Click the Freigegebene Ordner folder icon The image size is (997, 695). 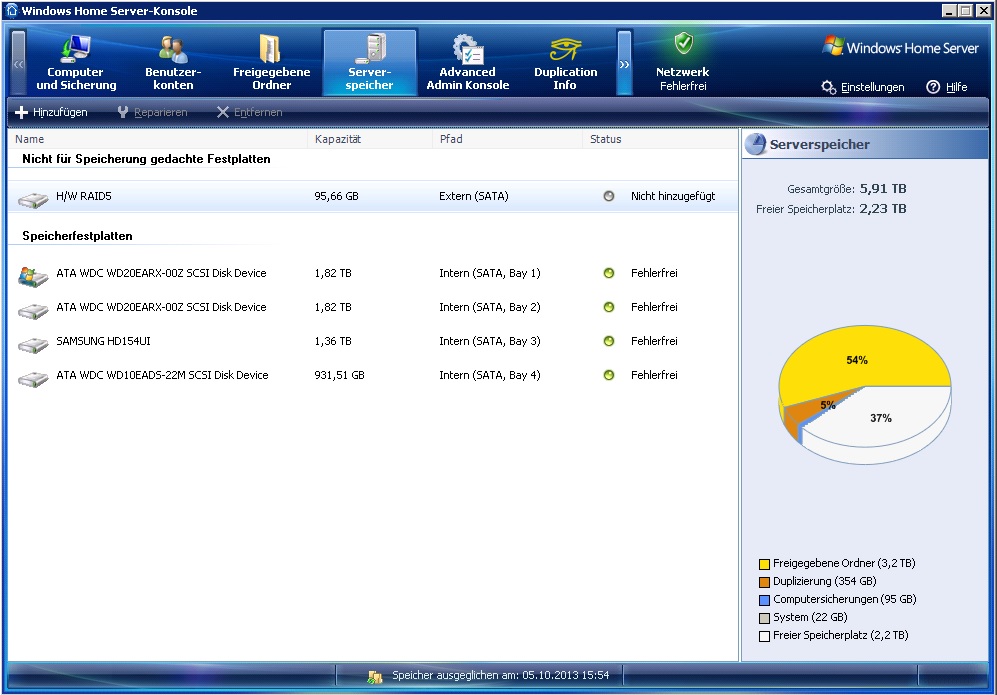tap(271, 49)
